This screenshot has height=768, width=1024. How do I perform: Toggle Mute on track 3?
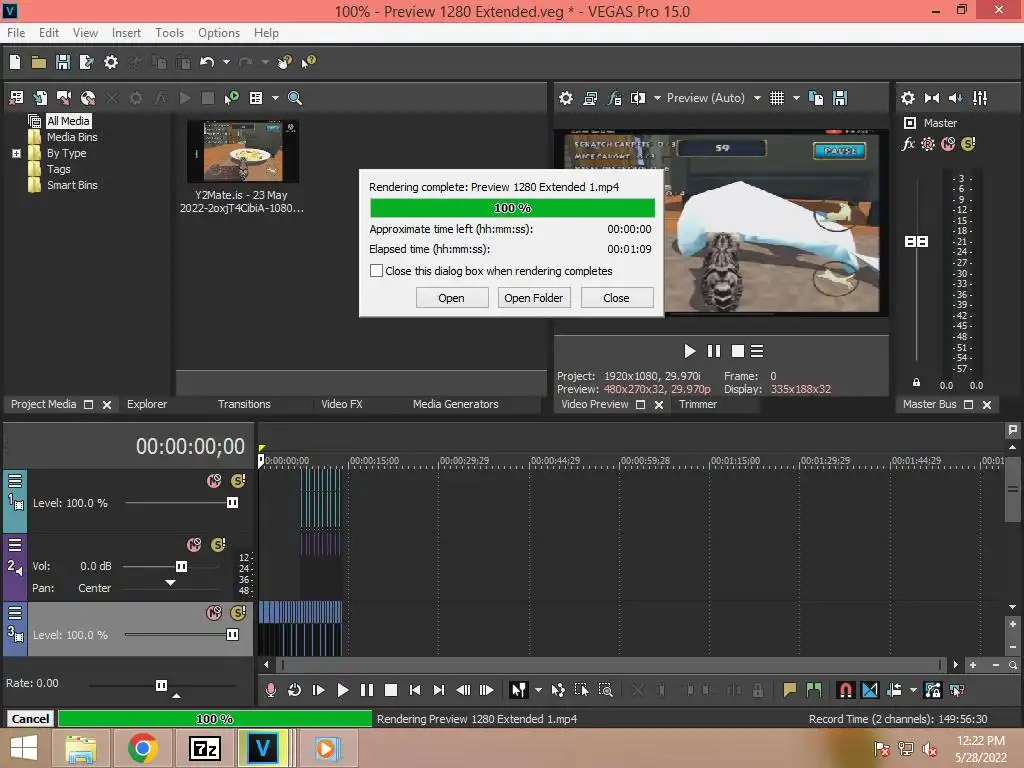pyautogui.click(x=214, y=613)
